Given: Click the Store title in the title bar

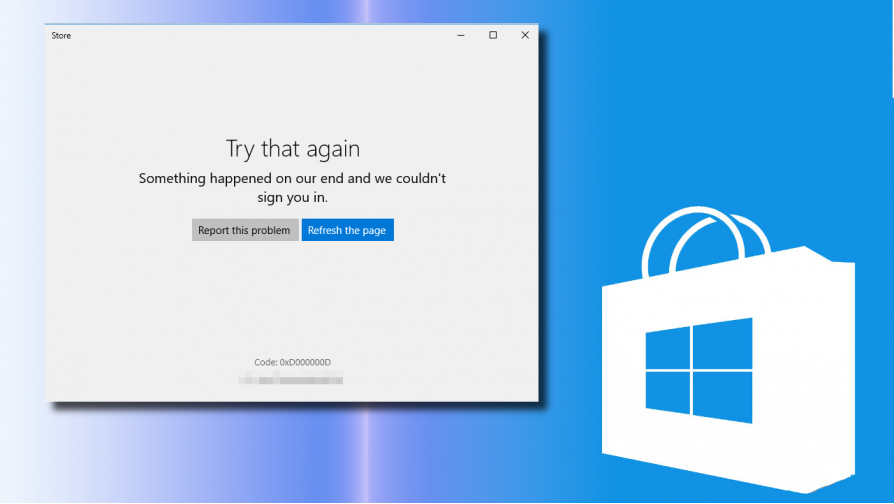Looking at the screenshot, I should pyautogui.click(x=61, y=35).
